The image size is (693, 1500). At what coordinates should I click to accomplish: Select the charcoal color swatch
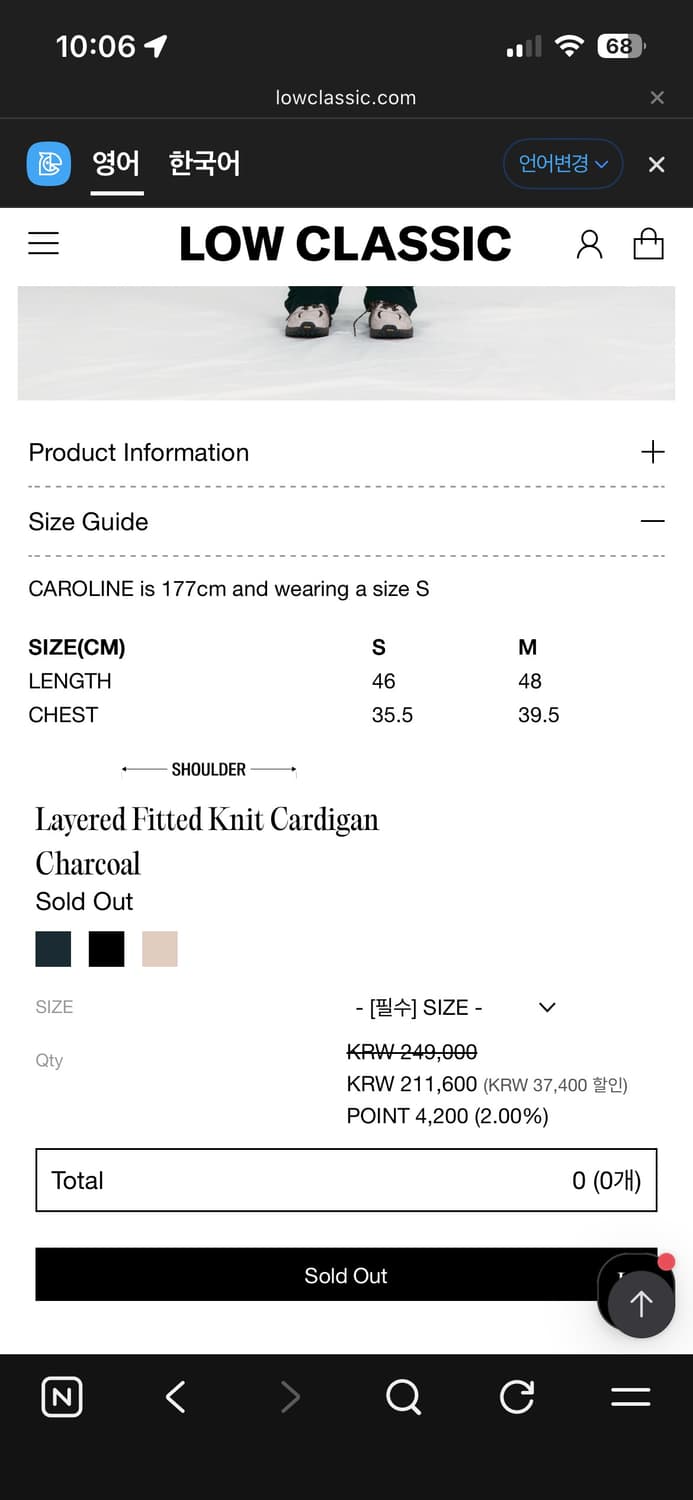[53, 948]
